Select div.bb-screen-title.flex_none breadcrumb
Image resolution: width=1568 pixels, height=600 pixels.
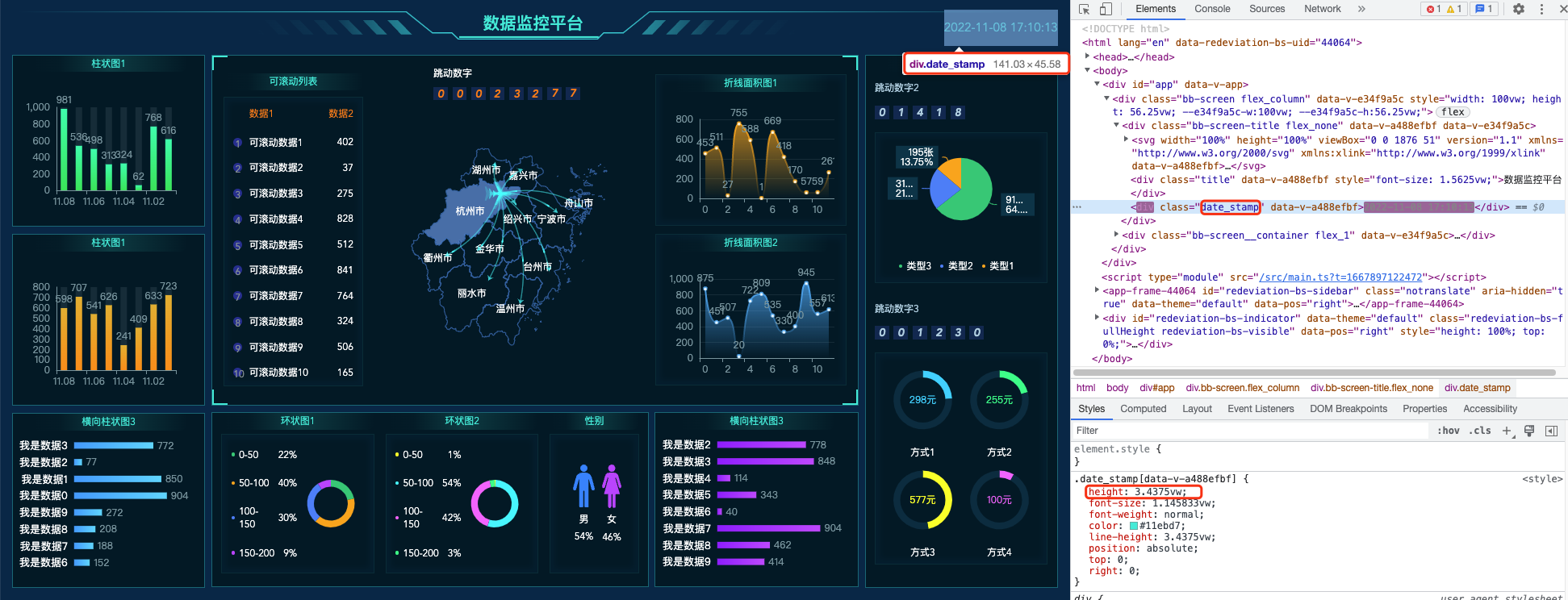(1372, 388)
